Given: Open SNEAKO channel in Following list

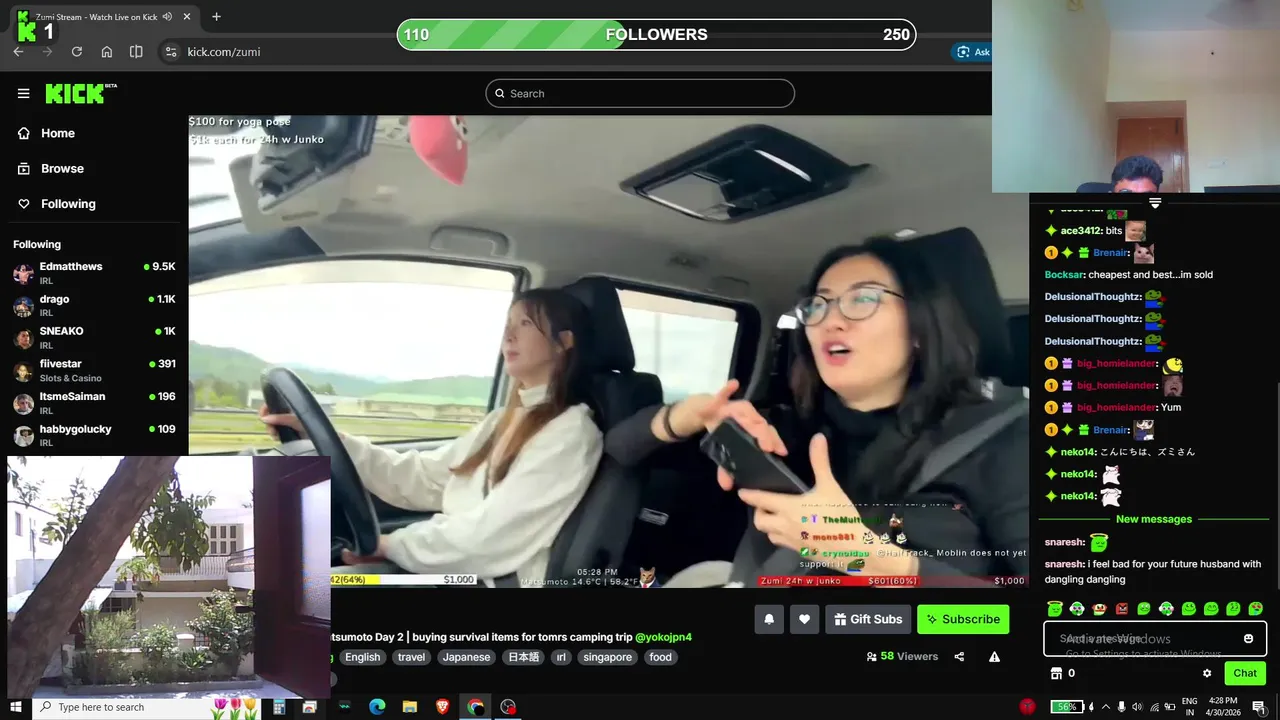Looking at the screenshot, I should point(94,337).
